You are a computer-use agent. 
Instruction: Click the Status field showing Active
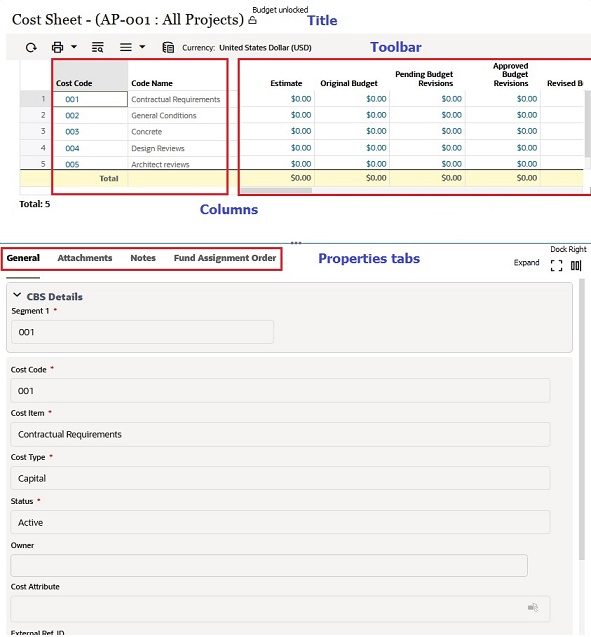tap(280, 522)
